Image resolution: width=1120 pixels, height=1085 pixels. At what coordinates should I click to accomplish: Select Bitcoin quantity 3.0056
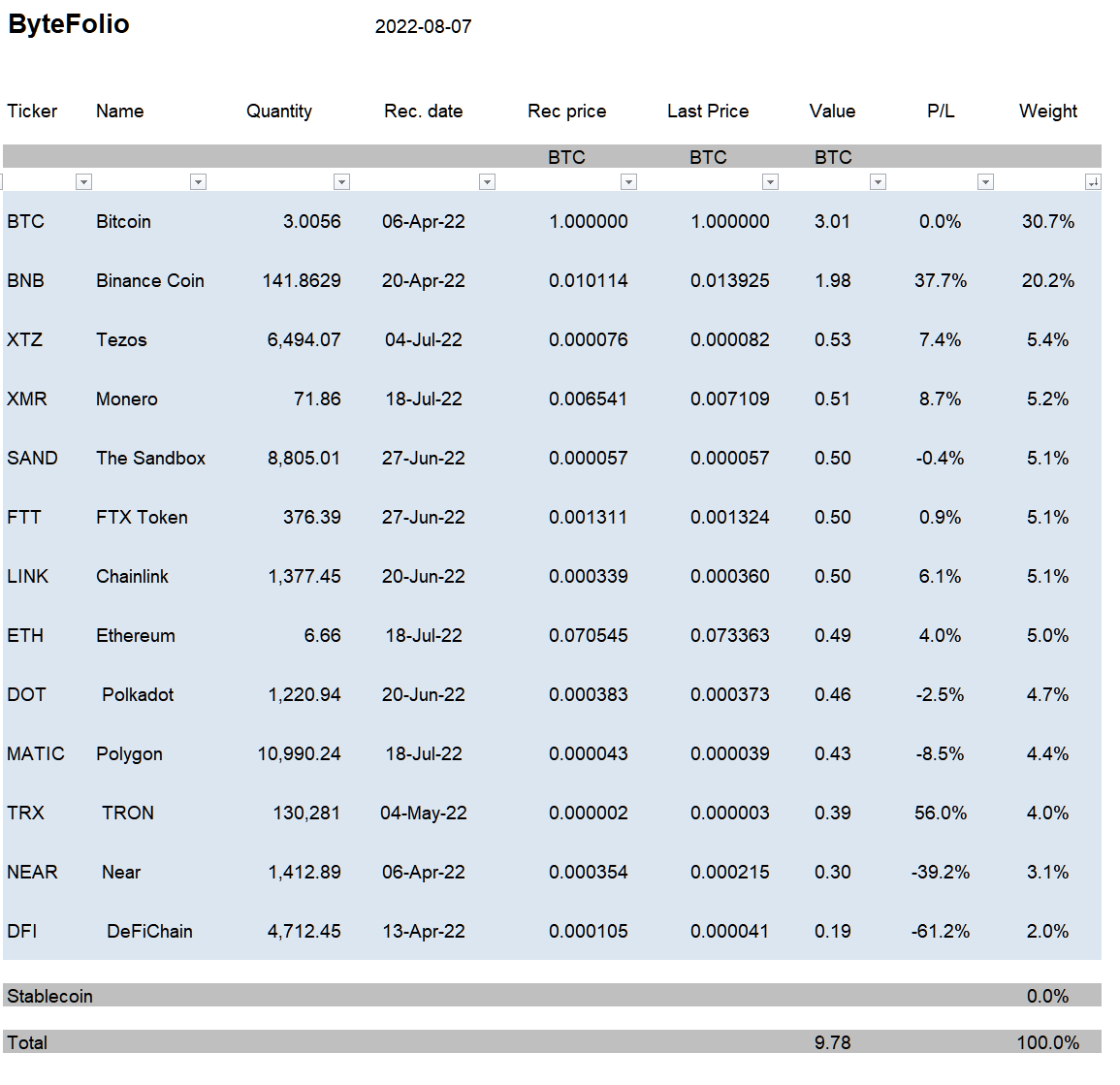(x=312, y=221)
